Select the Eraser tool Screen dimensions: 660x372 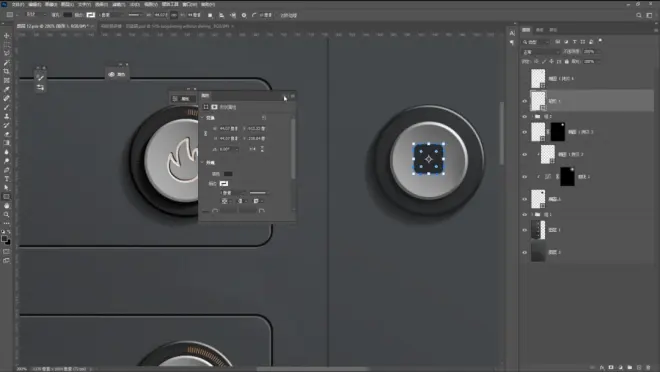click(6, 134)
